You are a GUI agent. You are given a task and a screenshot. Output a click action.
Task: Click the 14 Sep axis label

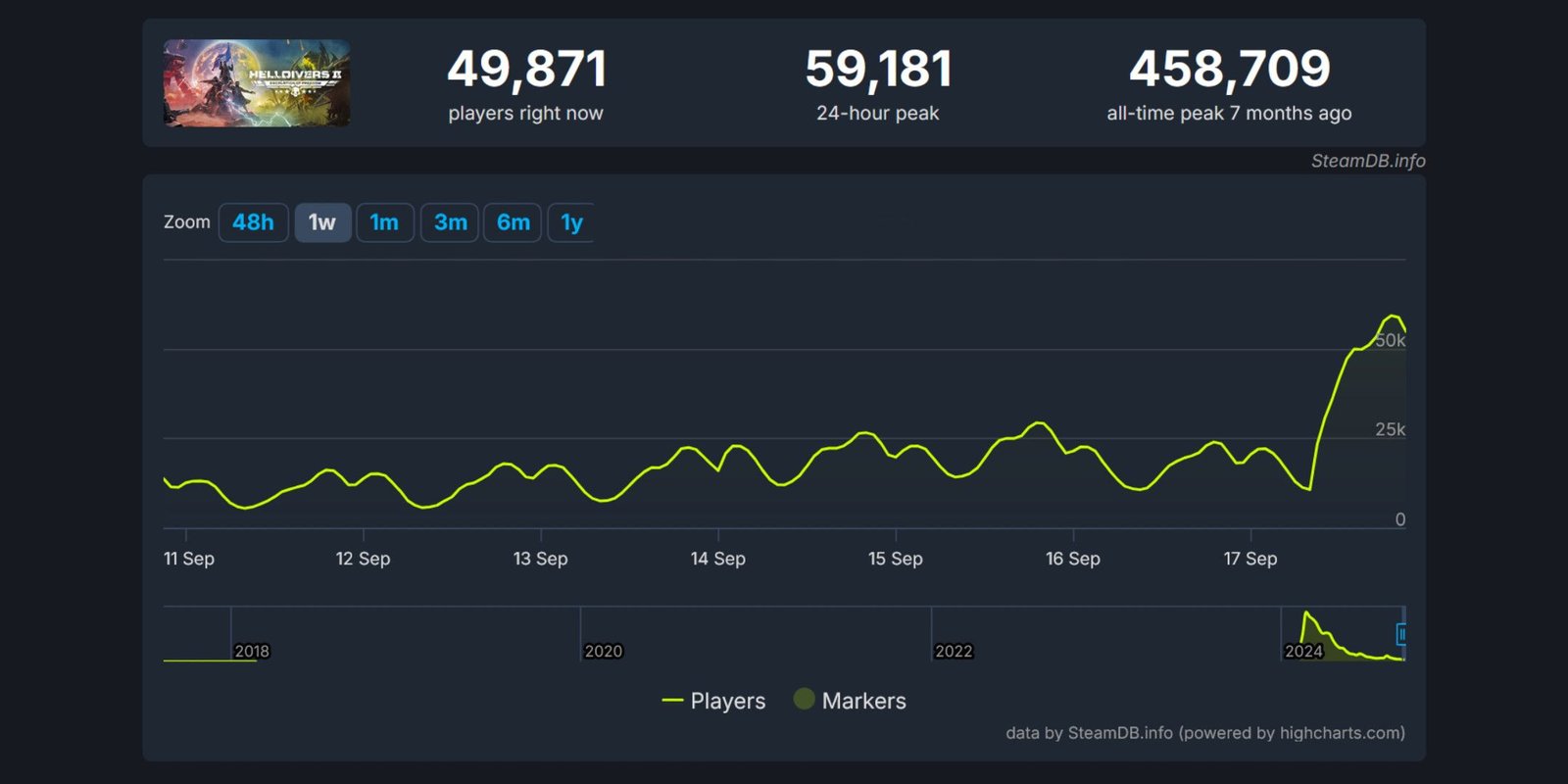tap(718, 559)
